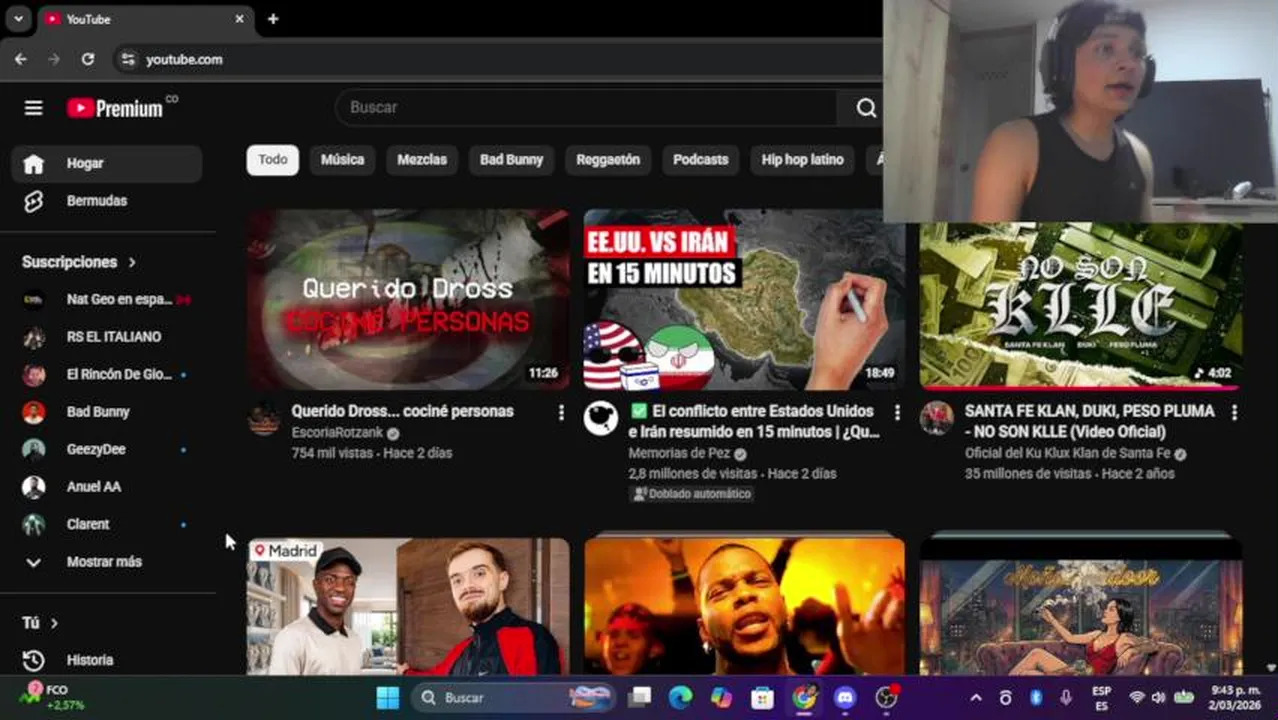The image size is (1278, 720).
Task: Go back in the browser
Action: (21, 60)
